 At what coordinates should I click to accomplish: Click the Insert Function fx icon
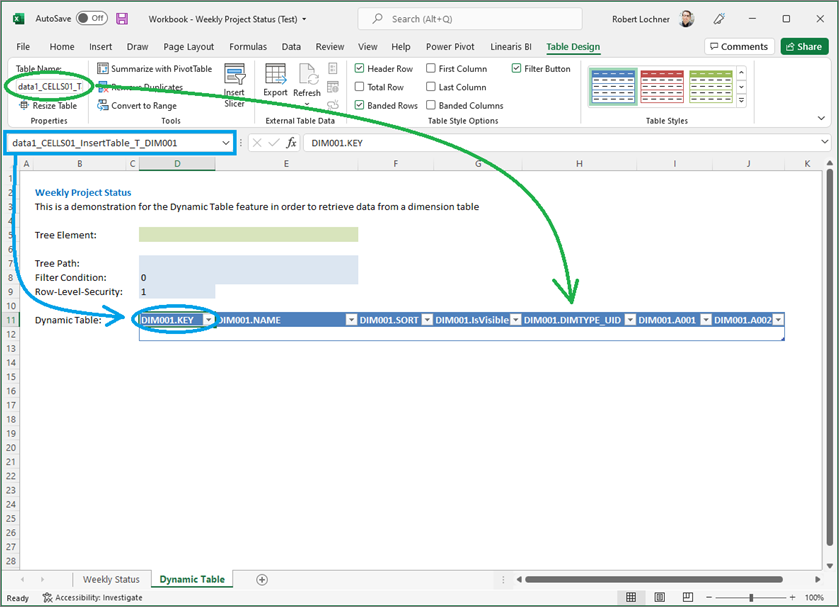pos(291,143)
